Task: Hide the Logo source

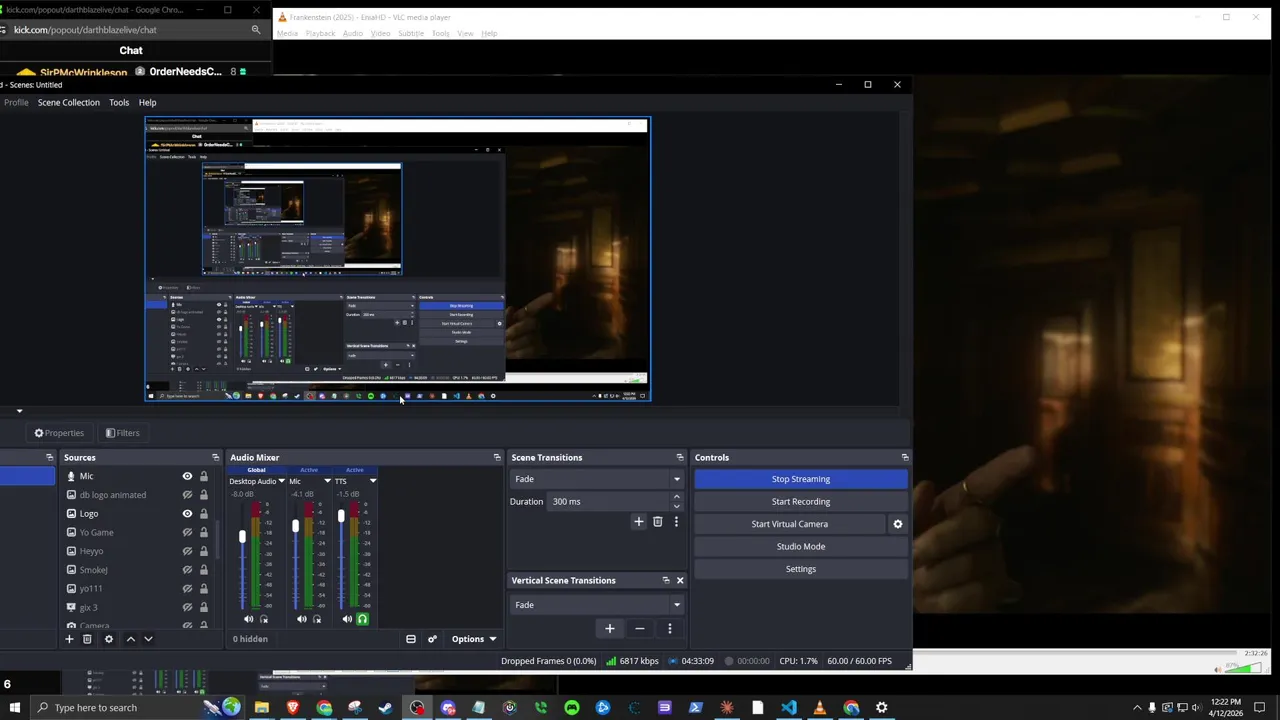Action: click(187, 514)
